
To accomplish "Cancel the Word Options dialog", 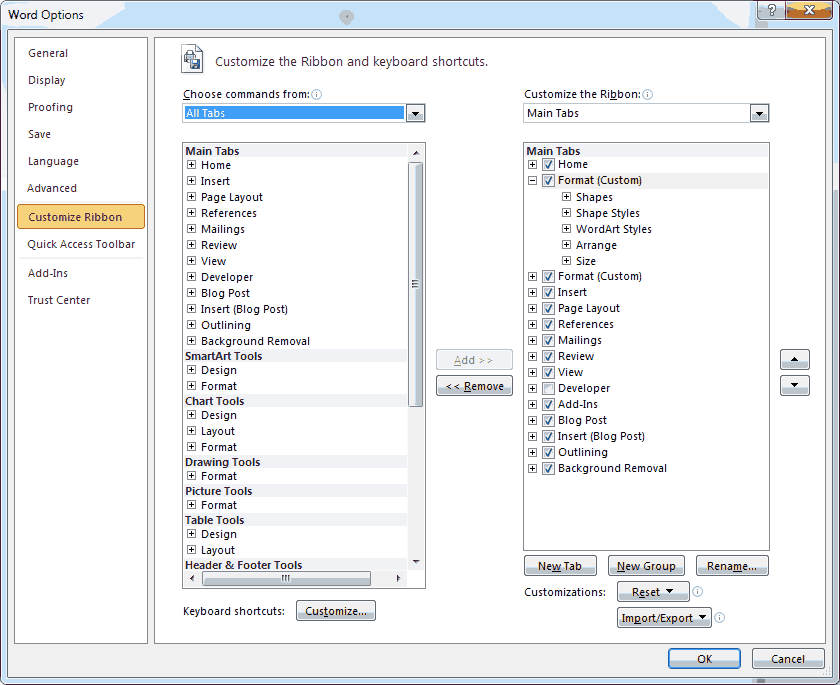I will 788,659.
